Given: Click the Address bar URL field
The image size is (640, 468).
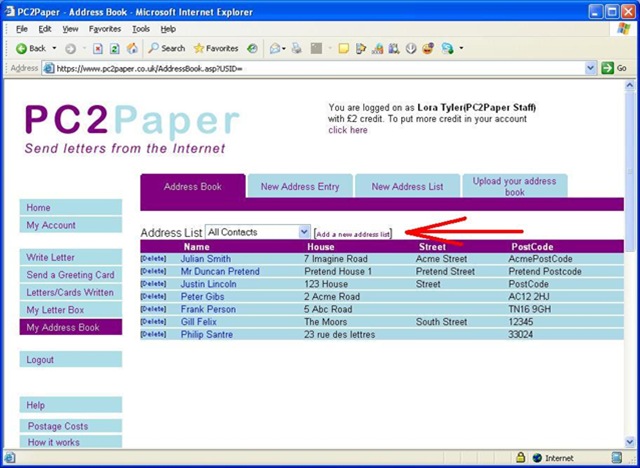Looking at the screenshot, I should pos(318,68).
